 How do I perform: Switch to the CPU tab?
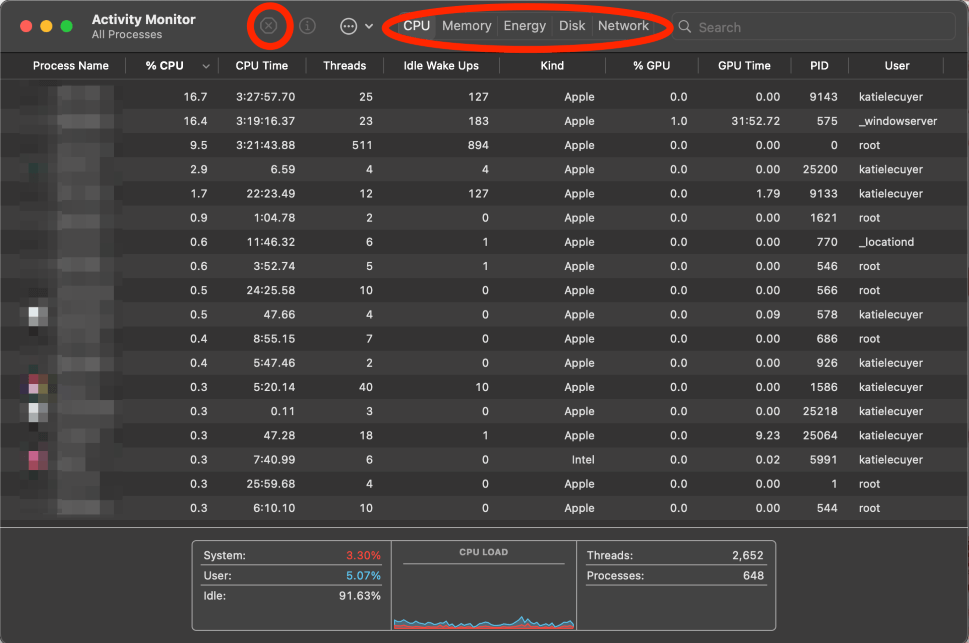tap(417, 26)
